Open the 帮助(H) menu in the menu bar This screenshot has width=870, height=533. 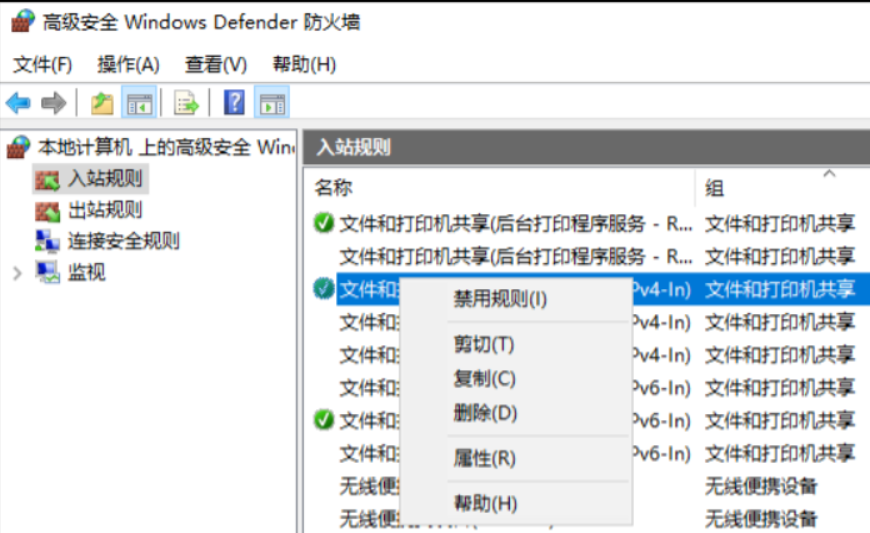[304, 65]
